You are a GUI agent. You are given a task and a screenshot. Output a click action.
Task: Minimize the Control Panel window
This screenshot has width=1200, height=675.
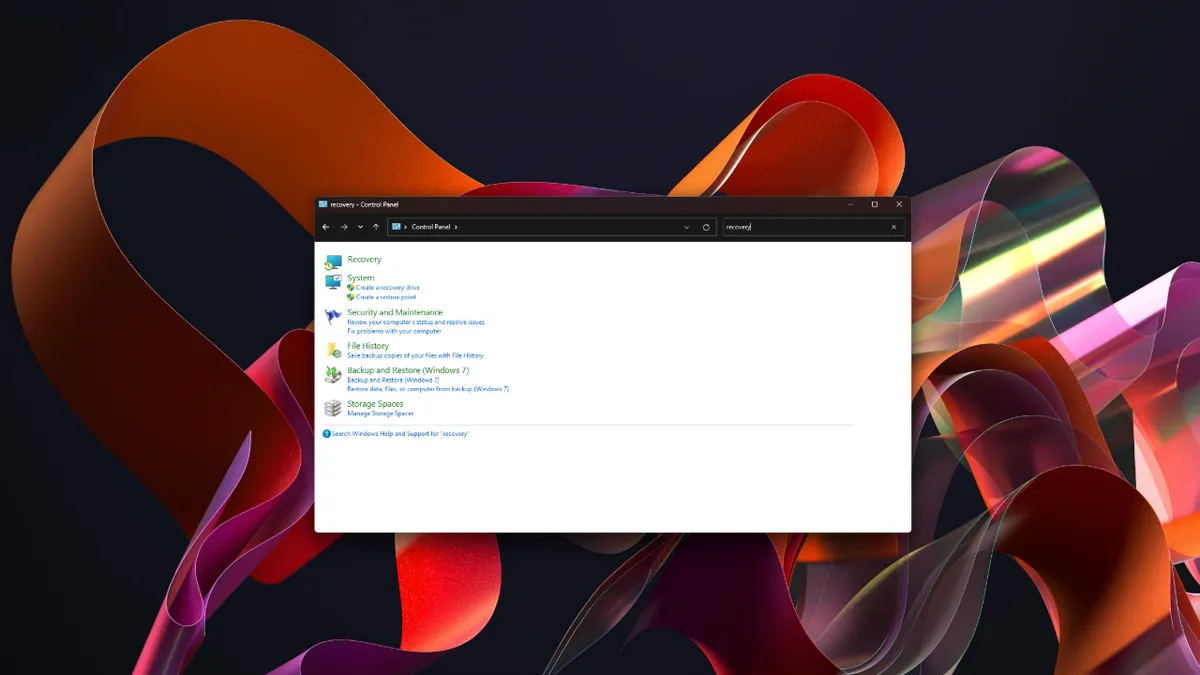(x=851, y=204)
